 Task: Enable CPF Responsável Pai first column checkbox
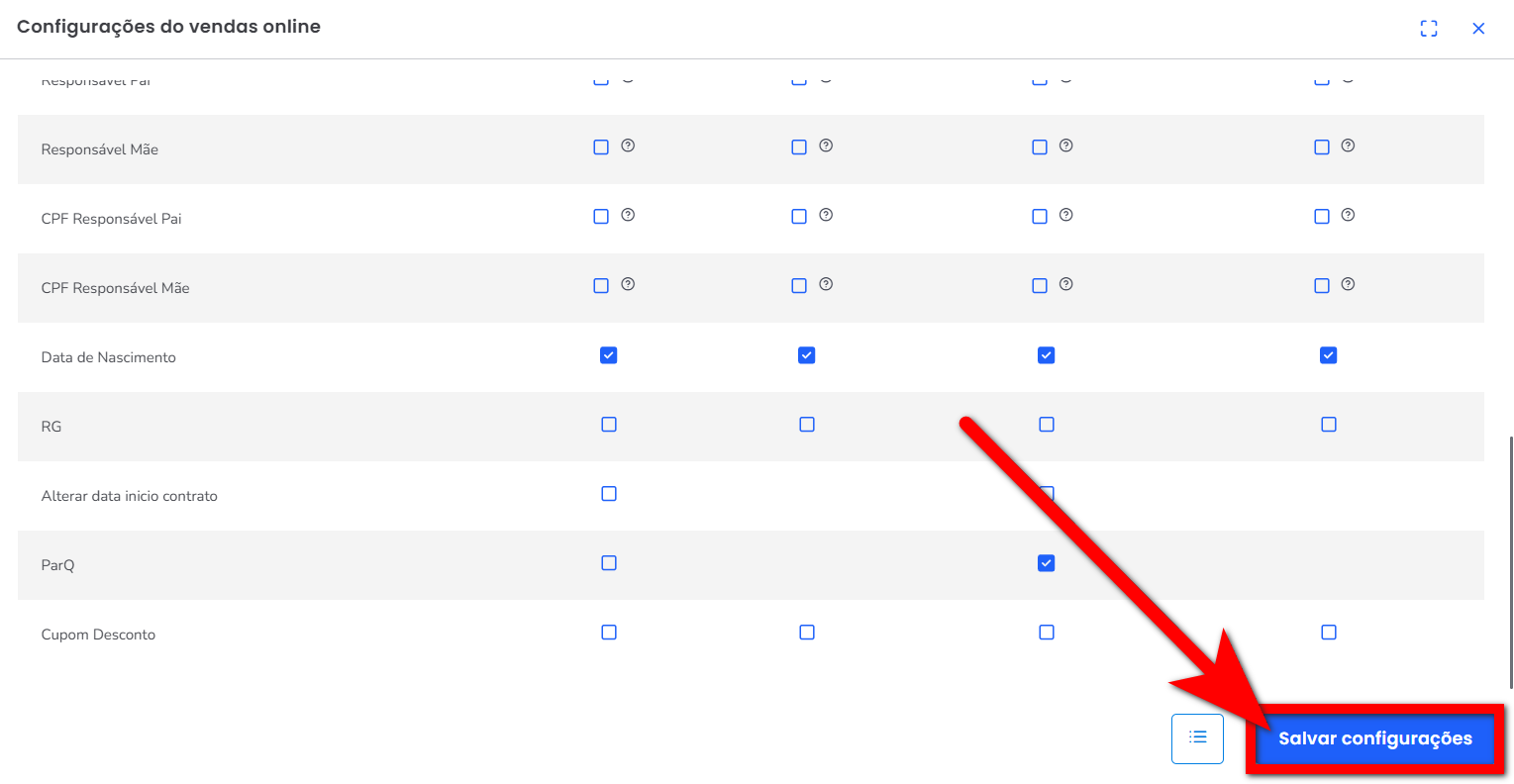[601, 217]
